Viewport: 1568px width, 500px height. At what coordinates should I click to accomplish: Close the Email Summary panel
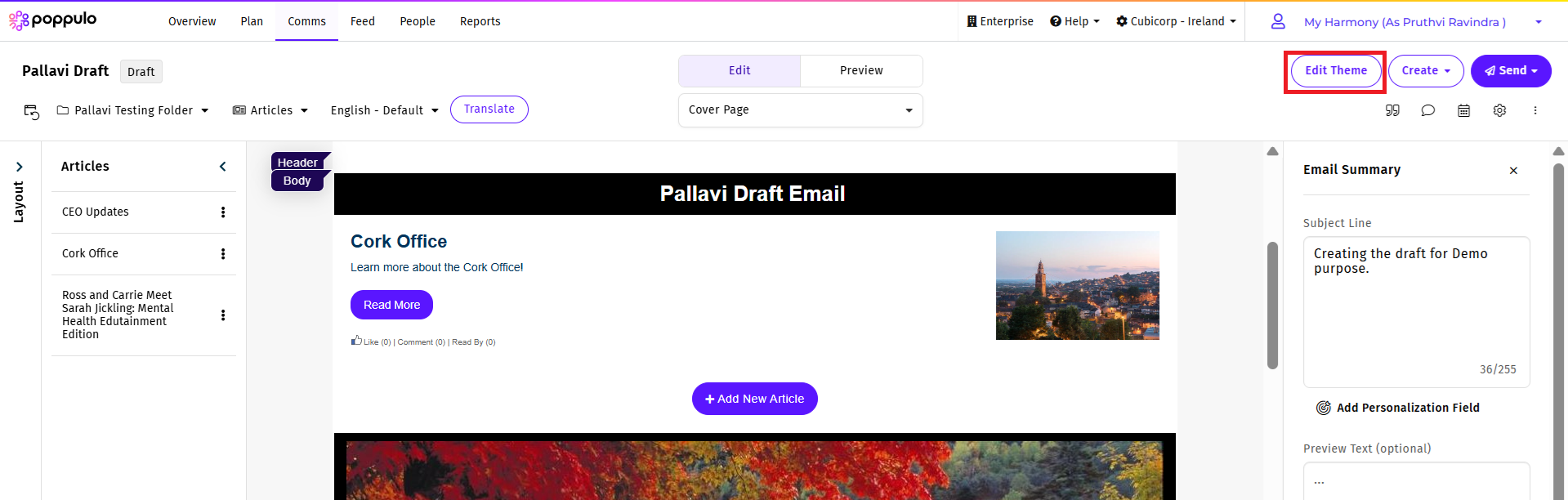click(1513, 171)
